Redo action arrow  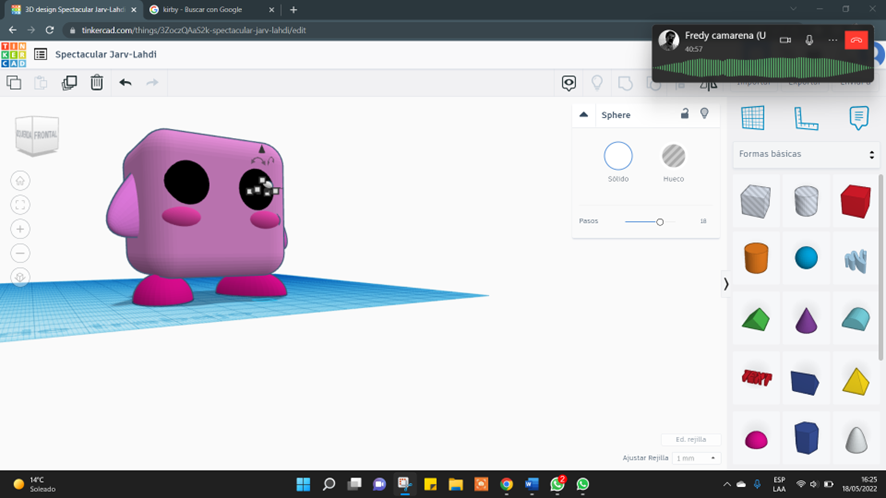pos(152,83)
